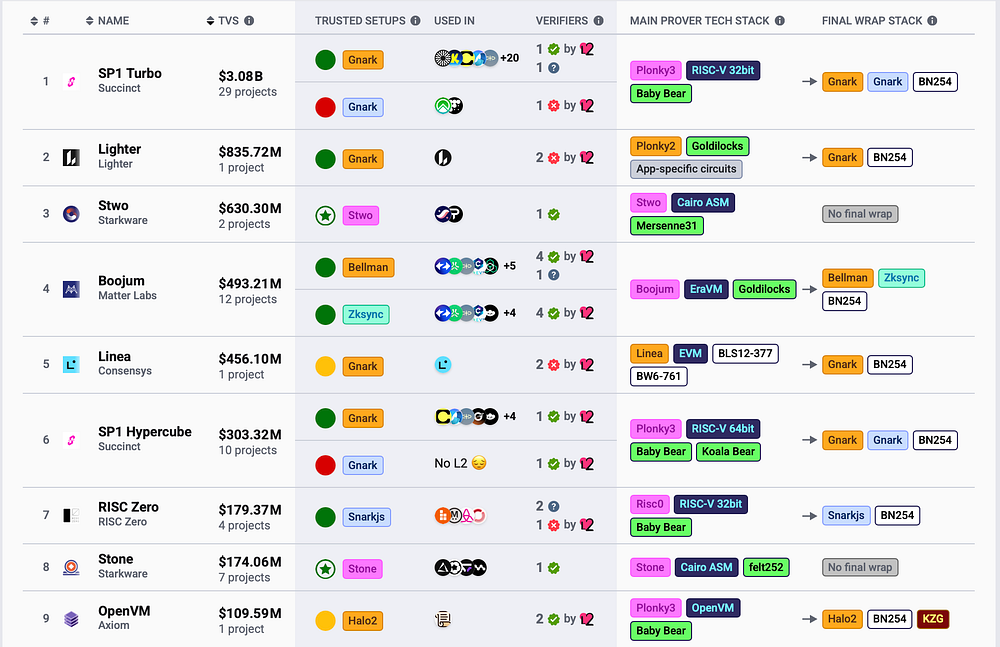The width and height of the screenshot is (1000, 647).
Task: Click the Lighter project logo
Action: point(71,157)
